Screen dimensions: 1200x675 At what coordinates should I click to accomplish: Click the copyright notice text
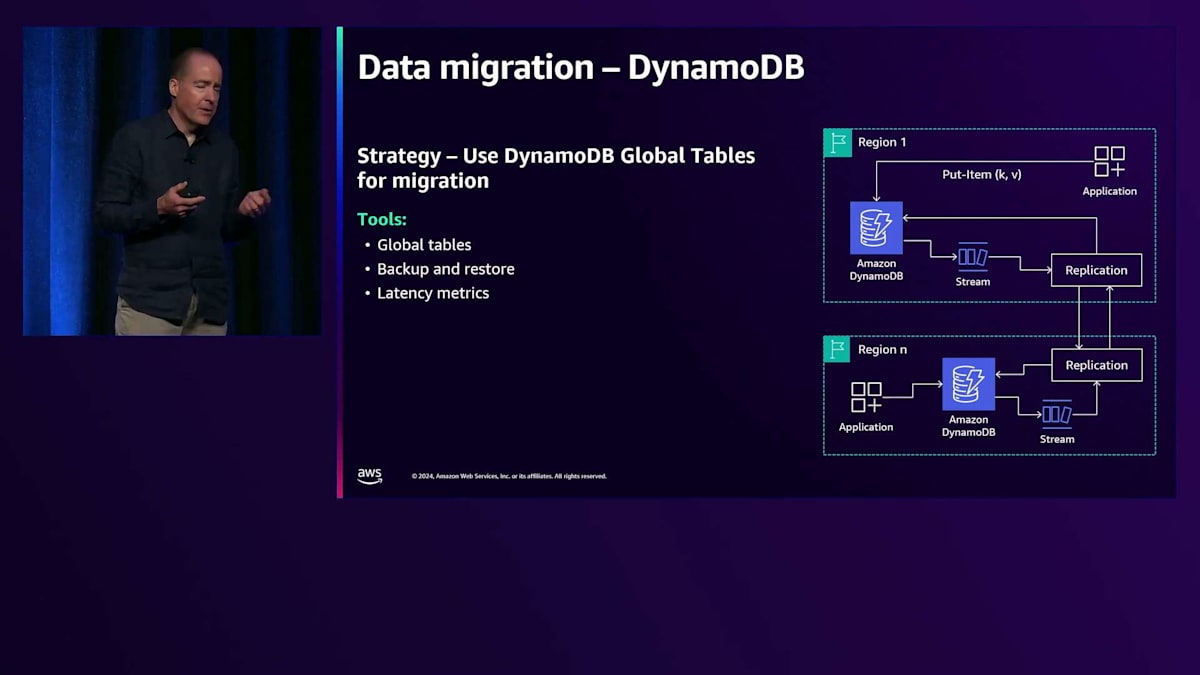pyautogui.click(x=509, y=476)
